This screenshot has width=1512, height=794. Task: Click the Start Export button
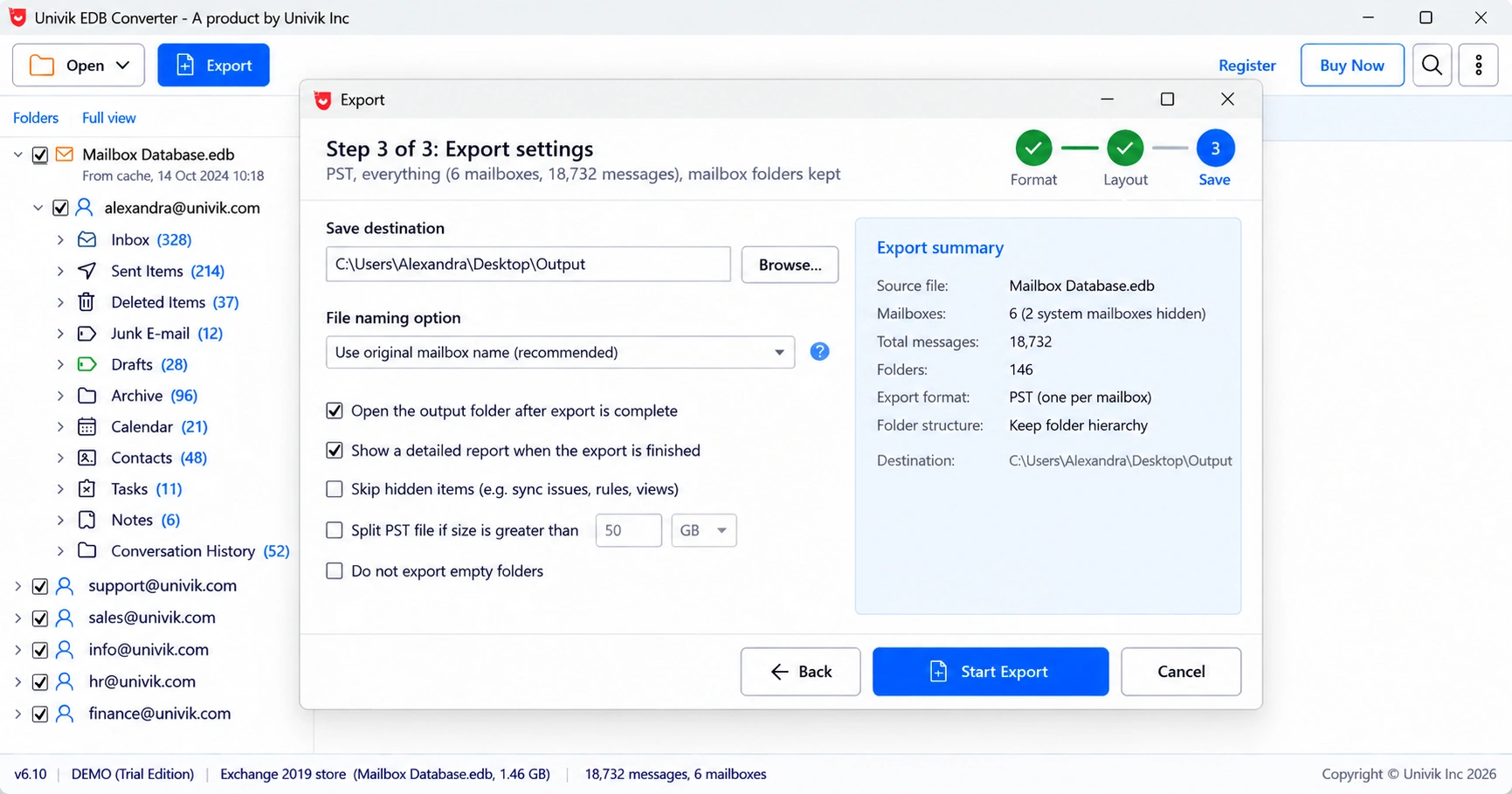click(x=991, y=672)
